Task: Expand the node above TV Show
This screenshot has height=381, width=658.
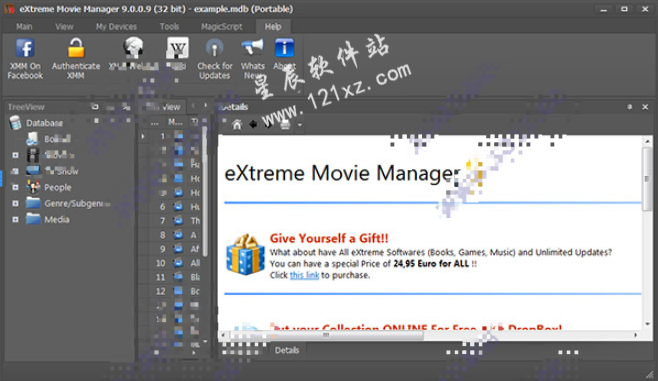Action: tap(15, 155)
